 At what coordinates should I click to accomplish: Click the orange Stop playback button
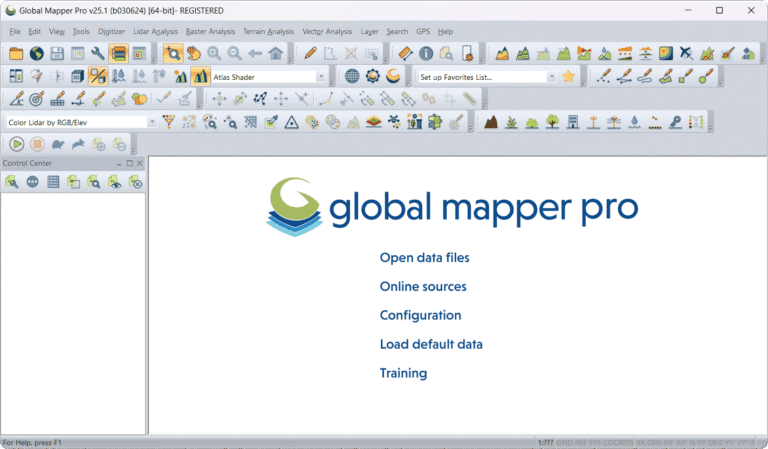coord(37,144)
